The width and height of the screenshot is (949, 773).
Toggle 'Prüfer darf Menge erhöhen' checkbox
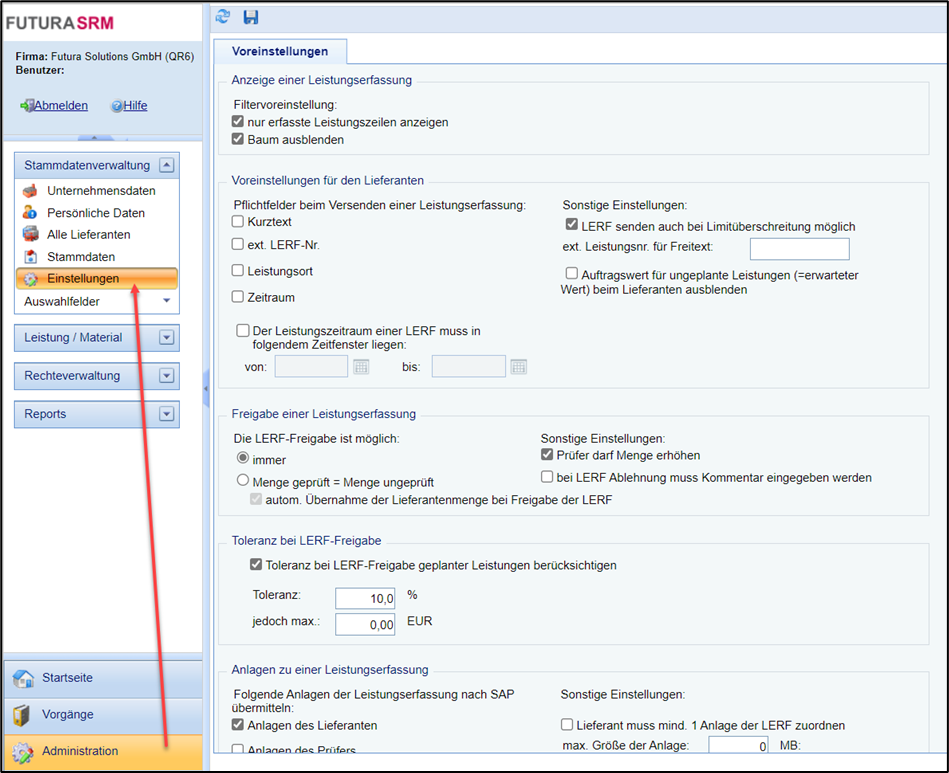click(x=547, y=455)
